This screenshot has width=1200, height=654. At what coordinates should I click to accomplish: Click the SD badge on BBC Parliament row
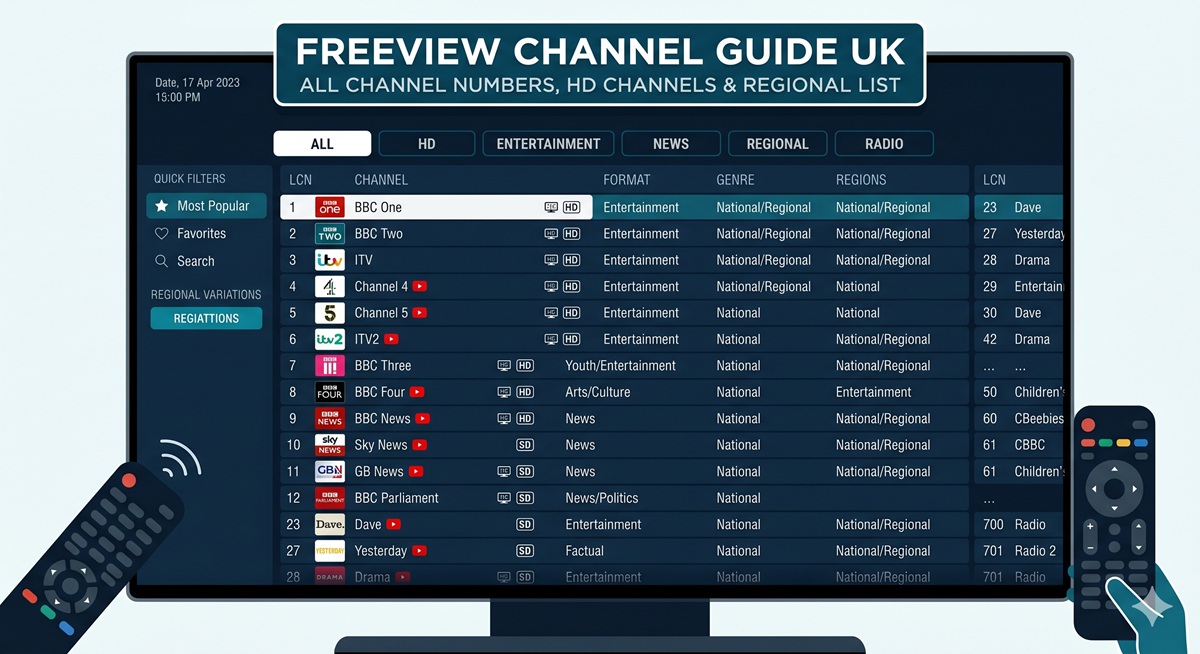pyautogui.click(x=525, y=498)
